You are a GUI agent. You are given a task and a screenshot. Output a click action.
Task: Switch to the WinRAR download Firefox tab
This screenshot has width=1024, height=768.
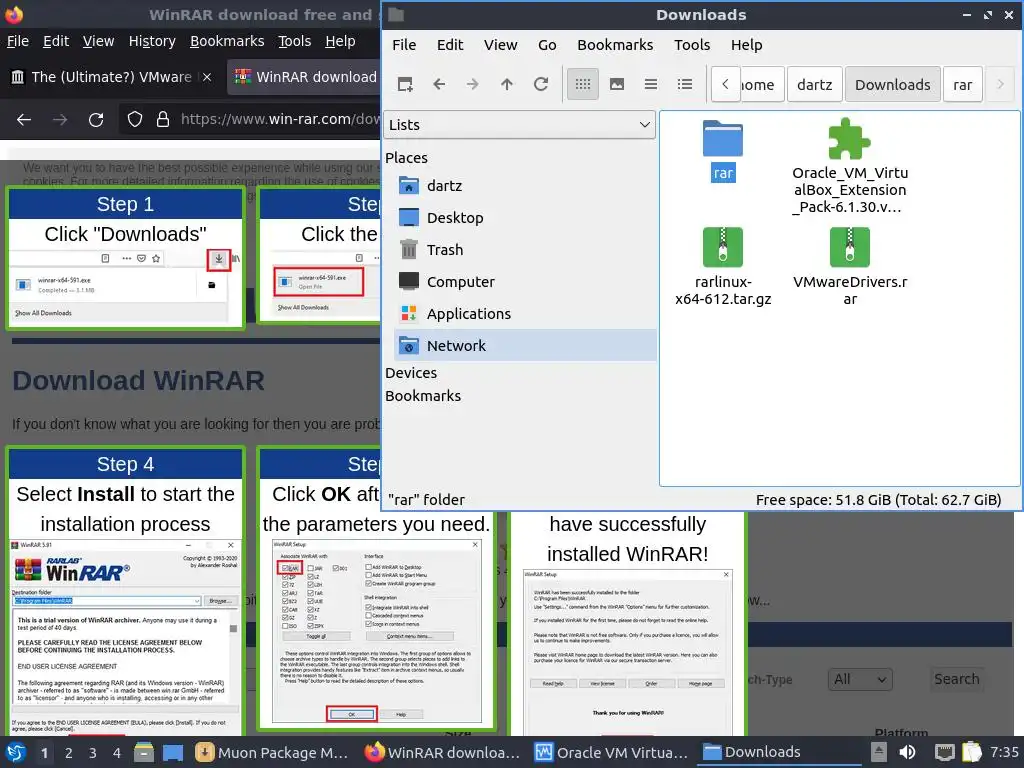click(304, 77)
